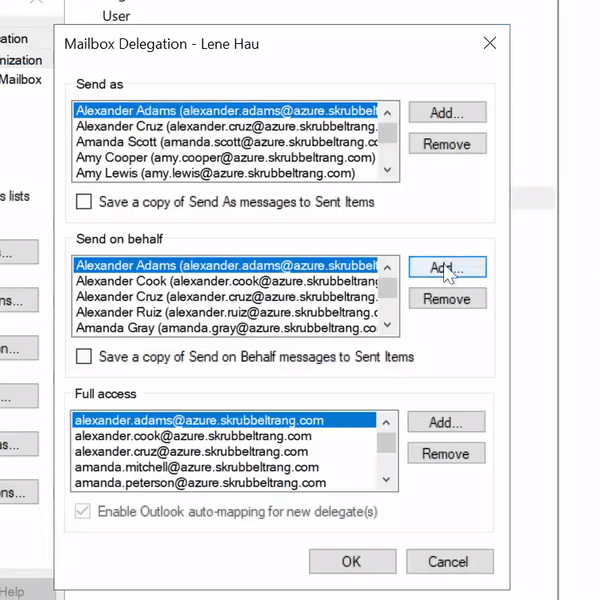
Task: Select Amy Lewis in Send as list
Action: pyautogui.click(x=226, y=173)
